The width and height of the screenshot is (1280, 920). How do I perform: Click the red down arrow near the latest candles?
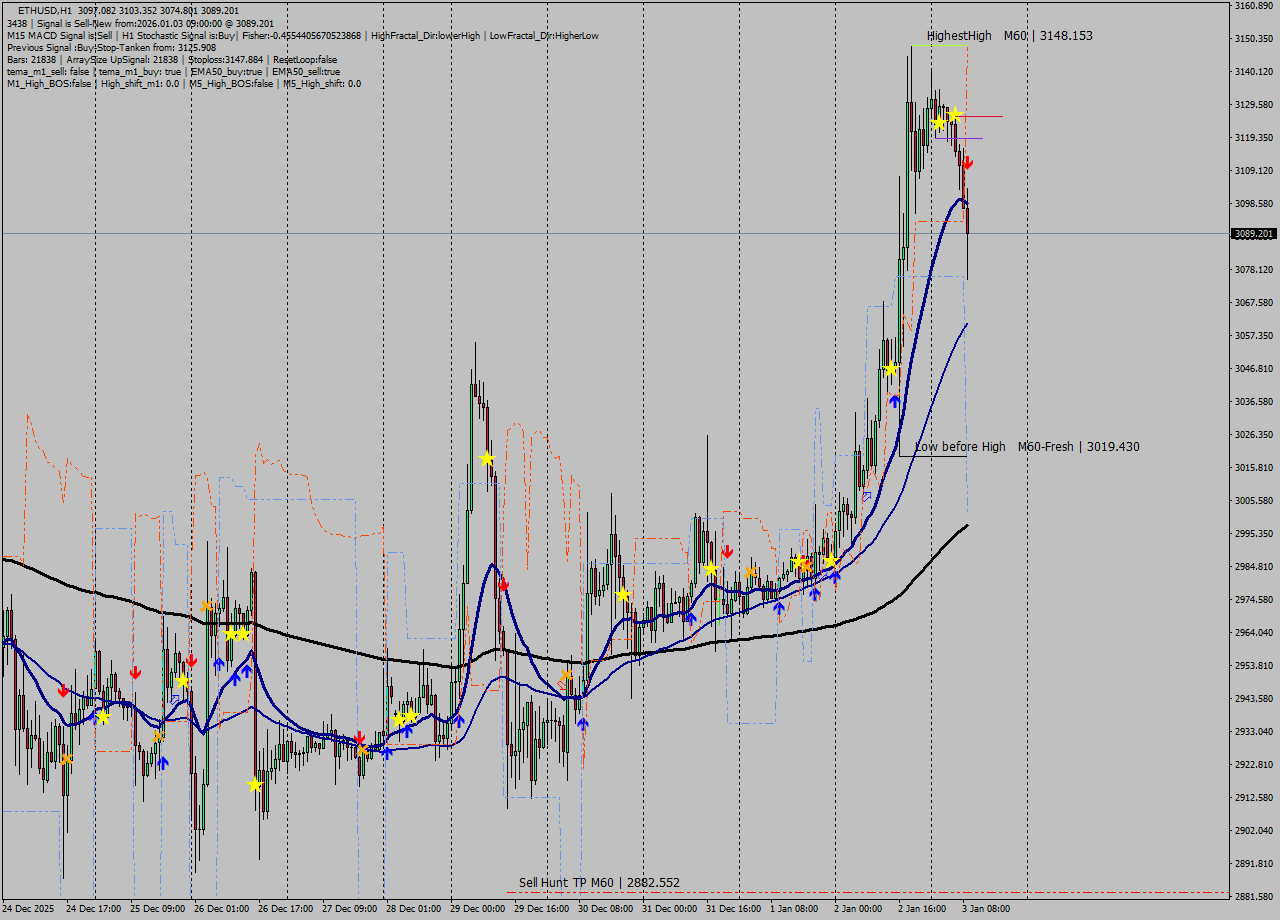tap(968, 162)
